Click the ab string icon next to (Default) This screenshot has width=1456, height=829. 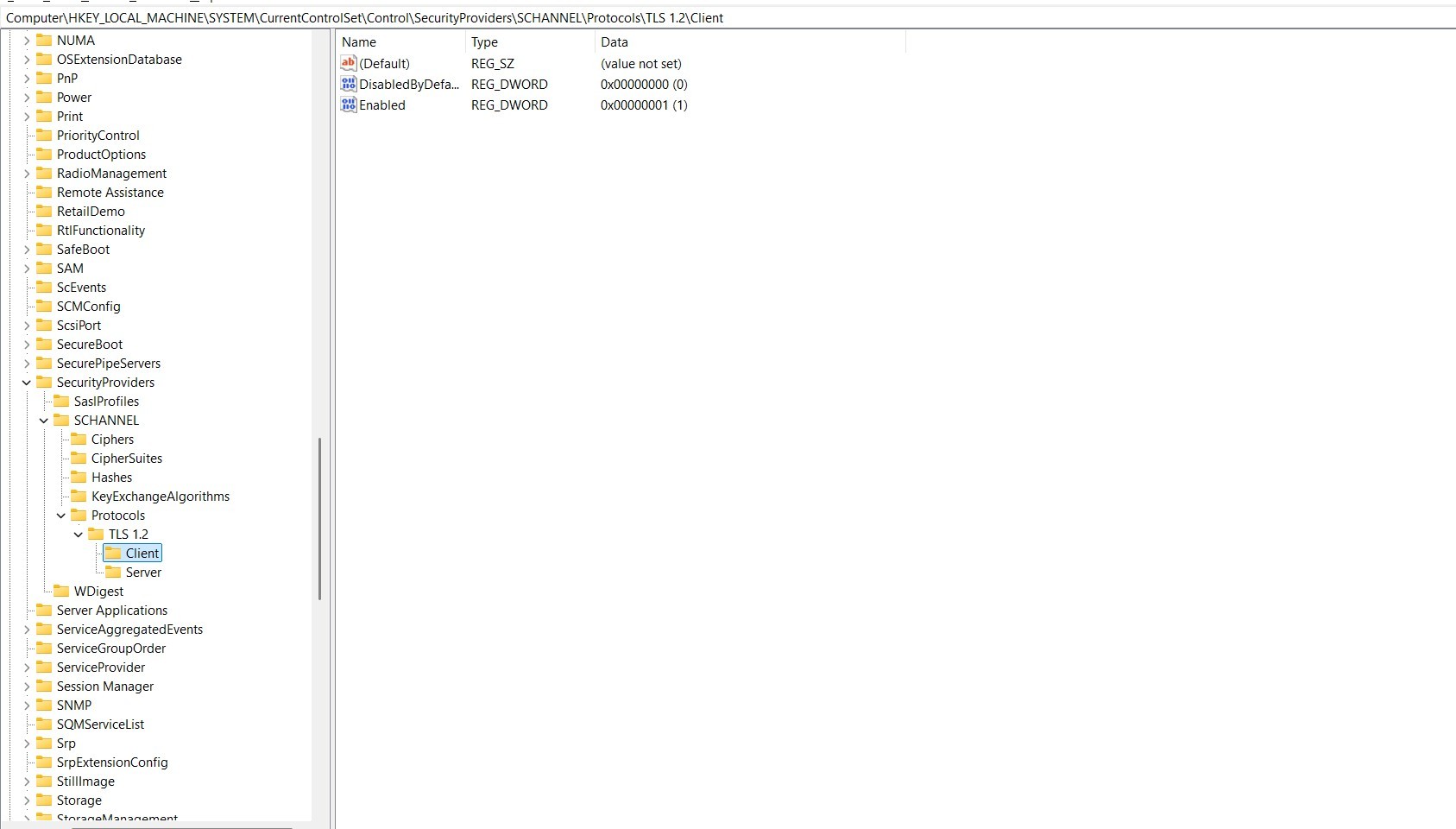[x=348, y=63]
